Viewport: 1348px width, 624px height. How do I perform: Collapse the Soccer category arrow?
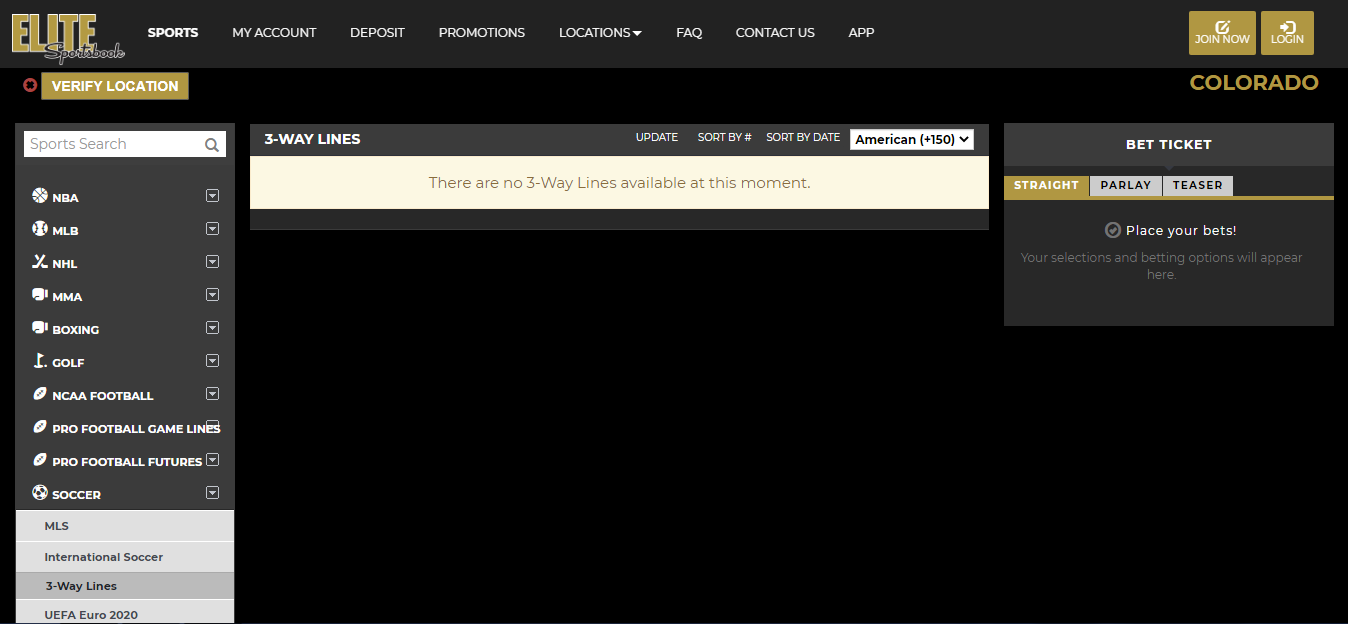pyautogui.click(x=212, y=493)
